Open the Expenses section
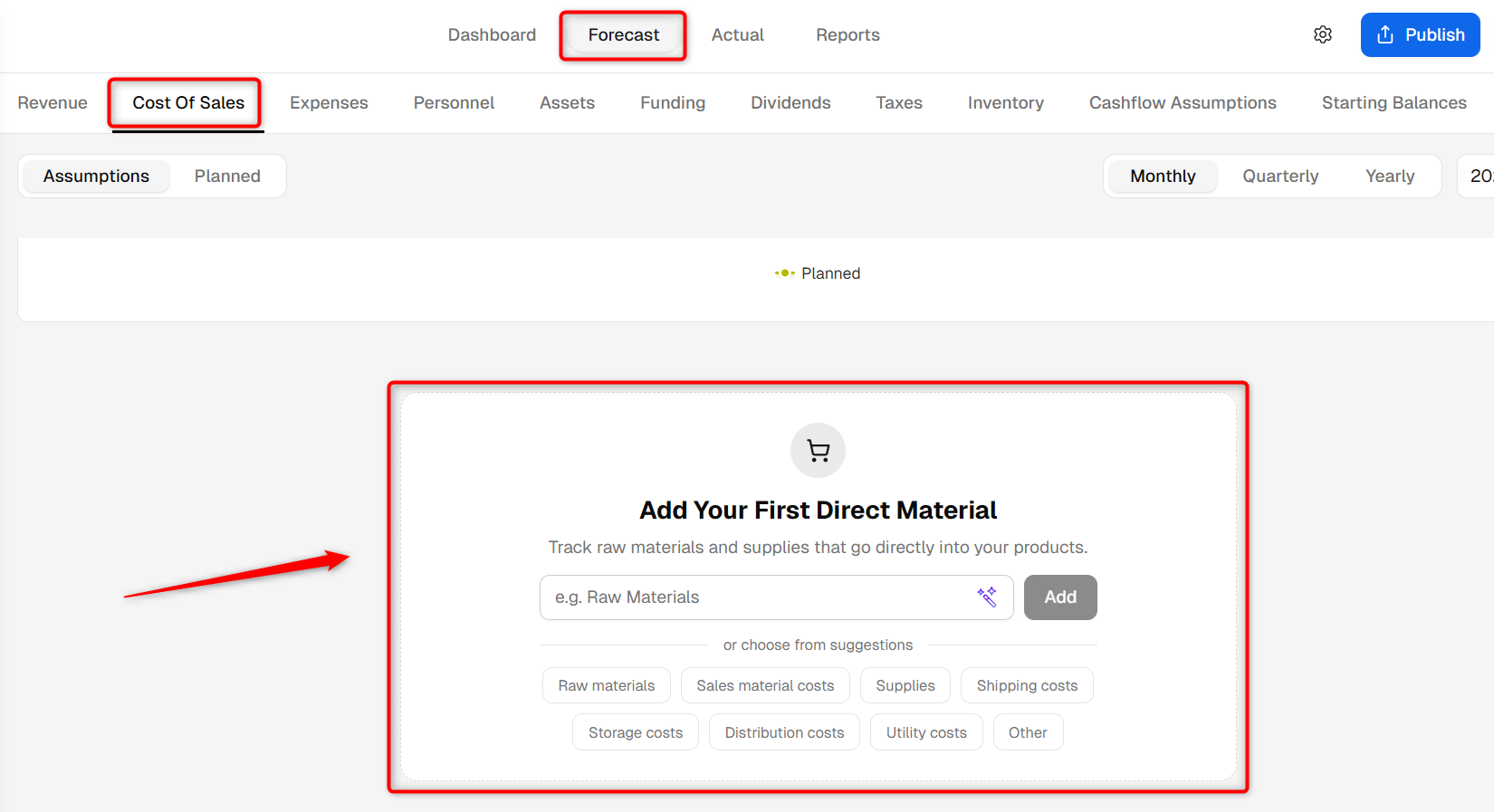Viewport: 1494px width, 812px height. (x=329, y=102)
